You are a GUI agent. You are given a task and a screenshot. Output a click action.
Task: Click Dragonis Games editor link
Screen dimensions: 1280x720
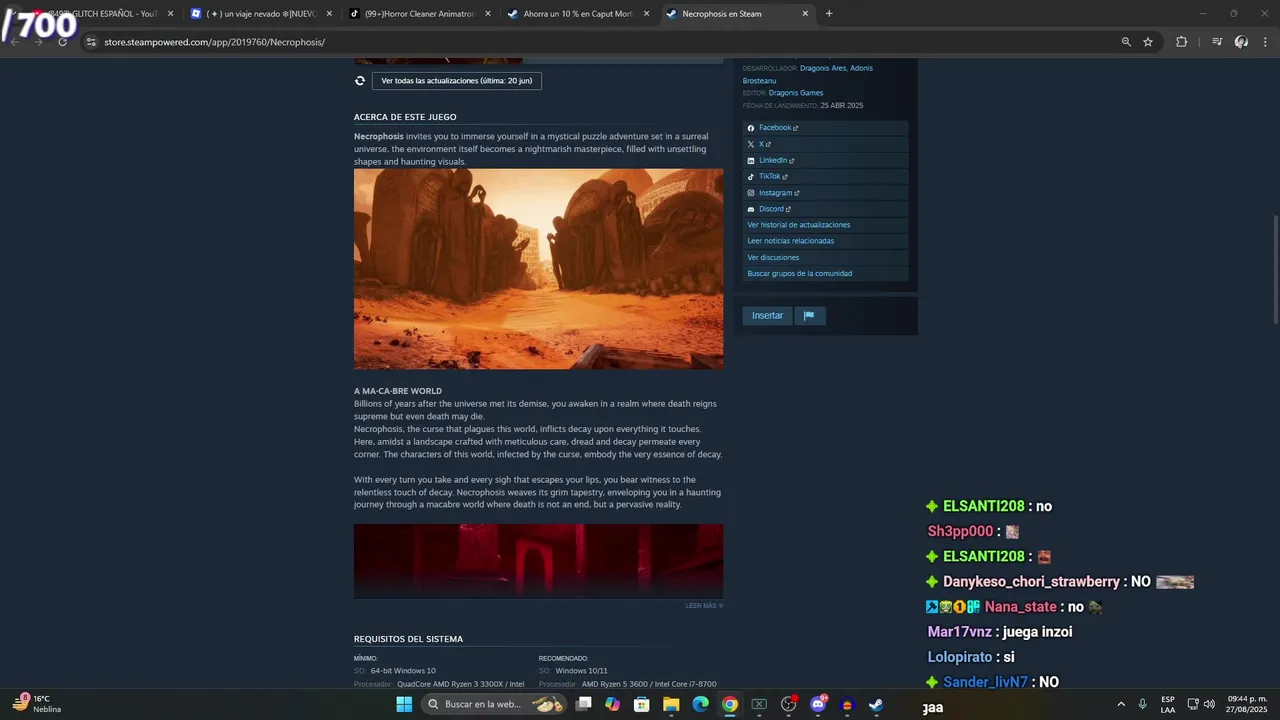click(796, 93)
